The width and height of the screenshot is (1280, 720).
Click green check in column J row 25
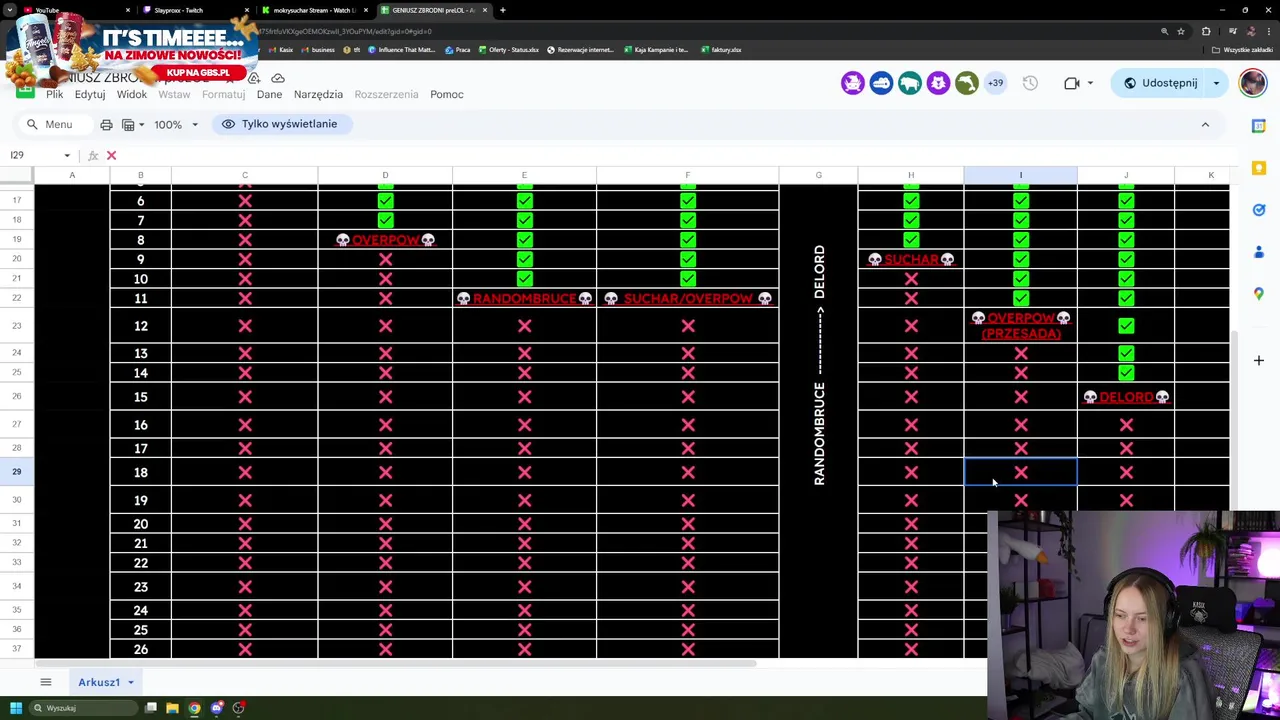click(x=1126, y=373)
